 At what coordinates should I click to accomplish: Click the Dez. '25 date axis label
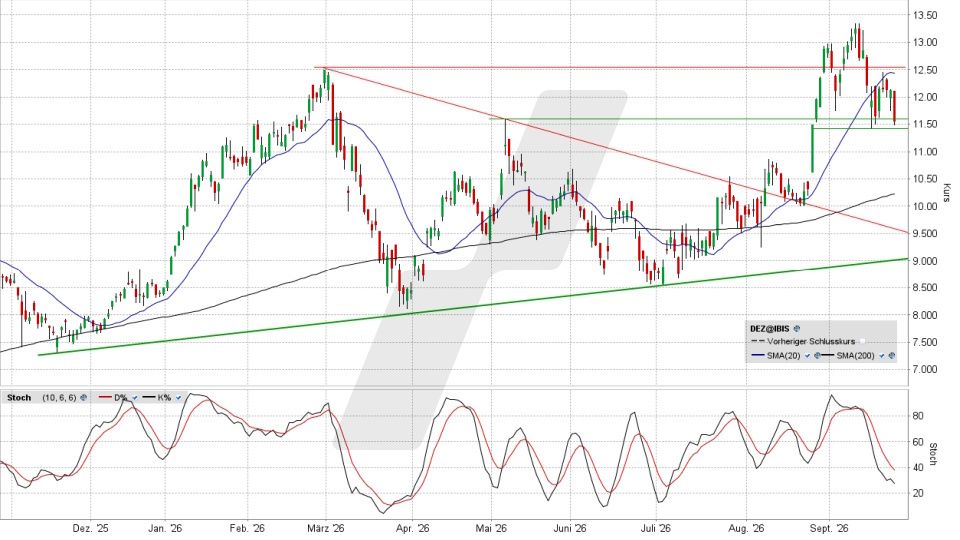(90, 527)
